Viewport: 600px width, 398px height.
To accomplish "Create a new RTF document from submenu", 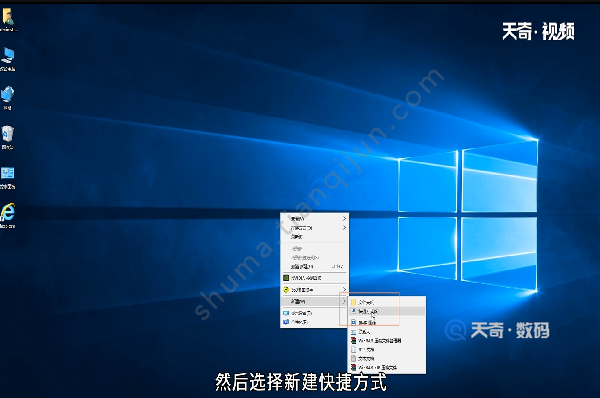I will click(387, 350).
